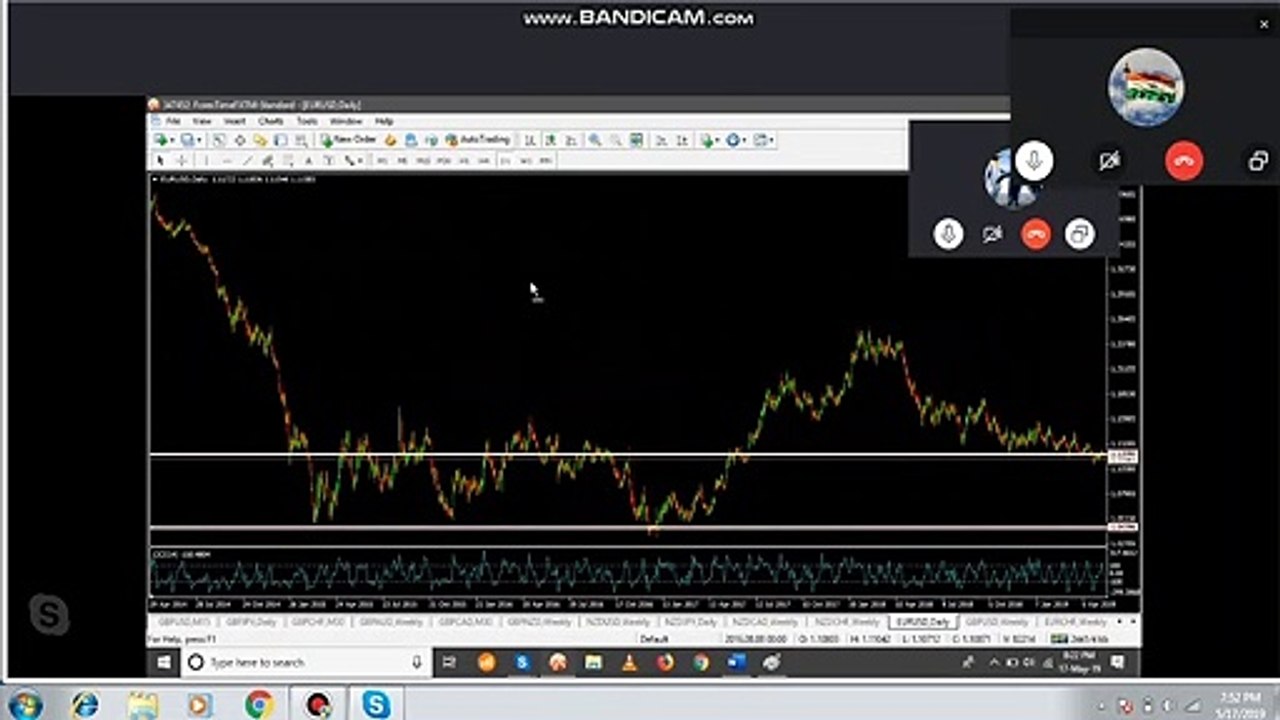Viewport: 1280px width, 720px height.
Task: Click the inner Windows Start button
Action: 164,662
